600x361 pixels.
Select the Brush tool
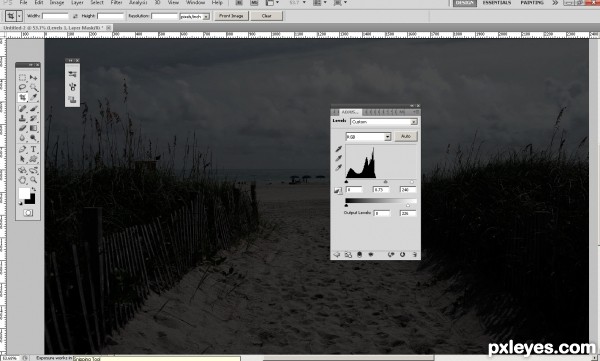[33, 109]
